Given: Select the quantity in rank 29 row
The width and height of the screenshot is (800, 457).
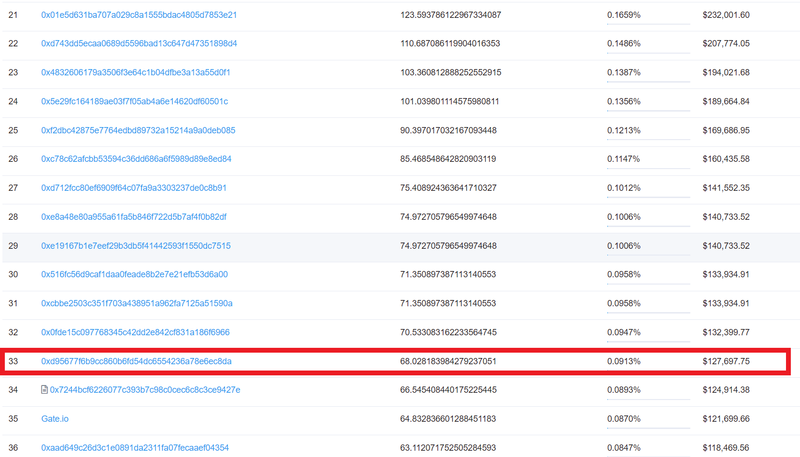Looking at the screenshot, I should point(448,246).
